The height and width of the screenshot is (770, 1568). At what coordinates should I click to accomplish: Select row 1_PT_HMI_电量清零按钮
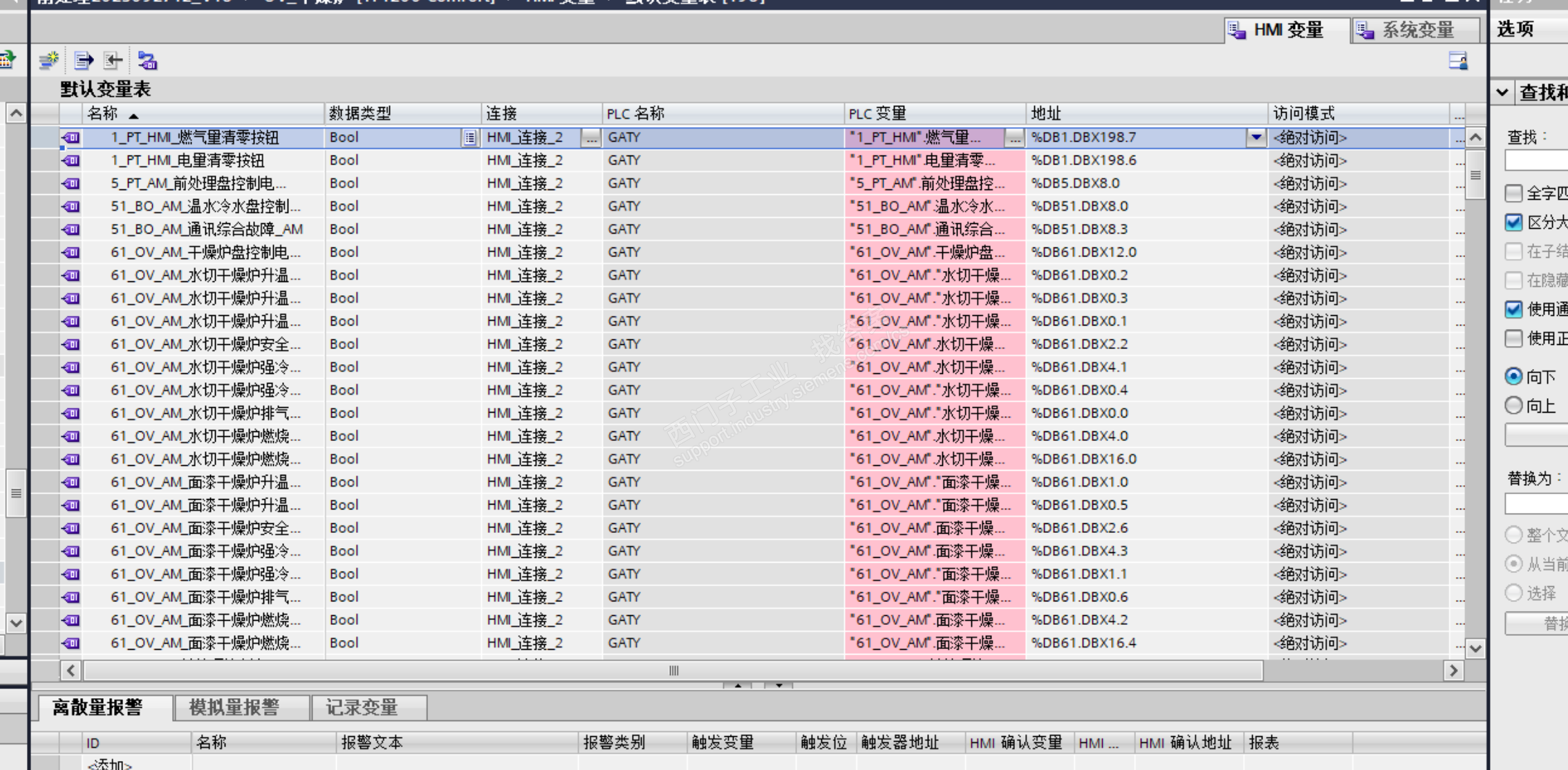click(x=187, y=160)
